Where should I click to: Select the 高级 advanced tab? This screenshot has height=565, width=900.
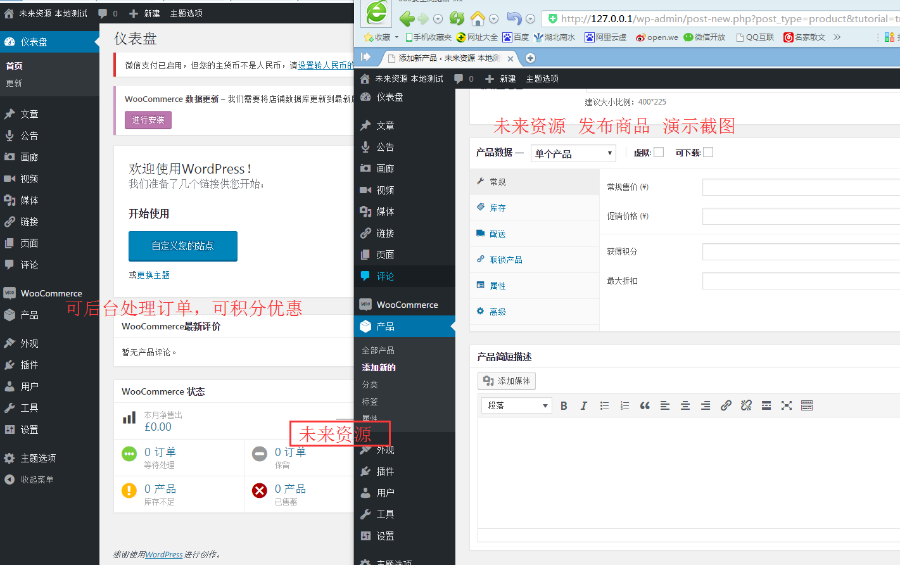click(x=534, y=312)
